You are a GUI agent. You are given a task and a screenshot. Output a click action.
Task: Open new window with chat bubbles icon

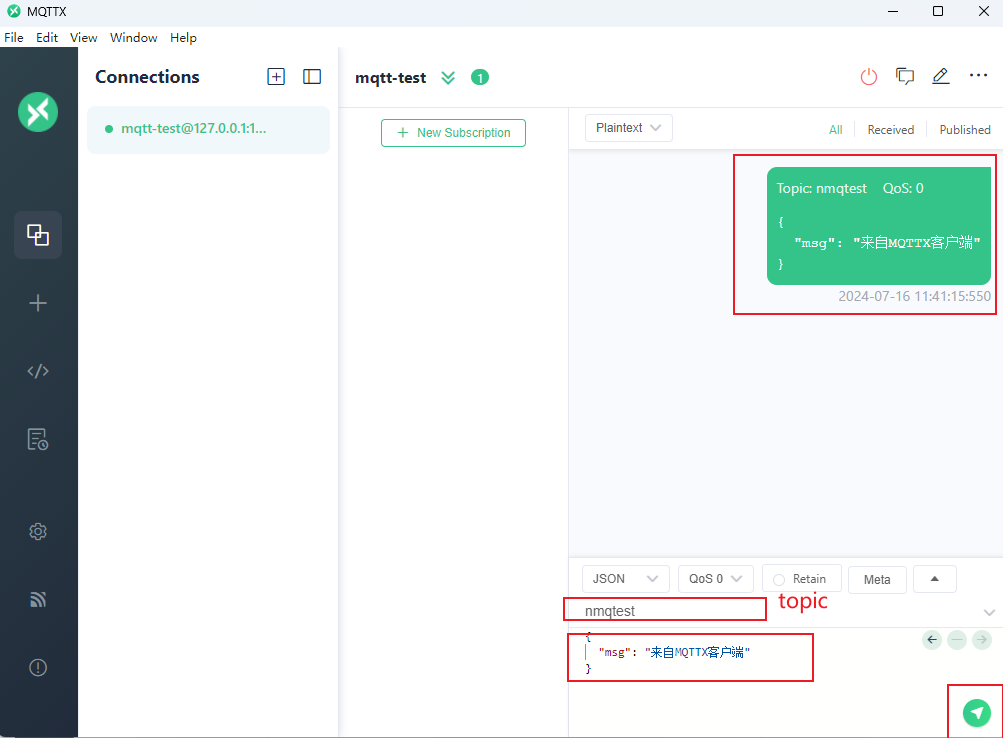point(904,77)
